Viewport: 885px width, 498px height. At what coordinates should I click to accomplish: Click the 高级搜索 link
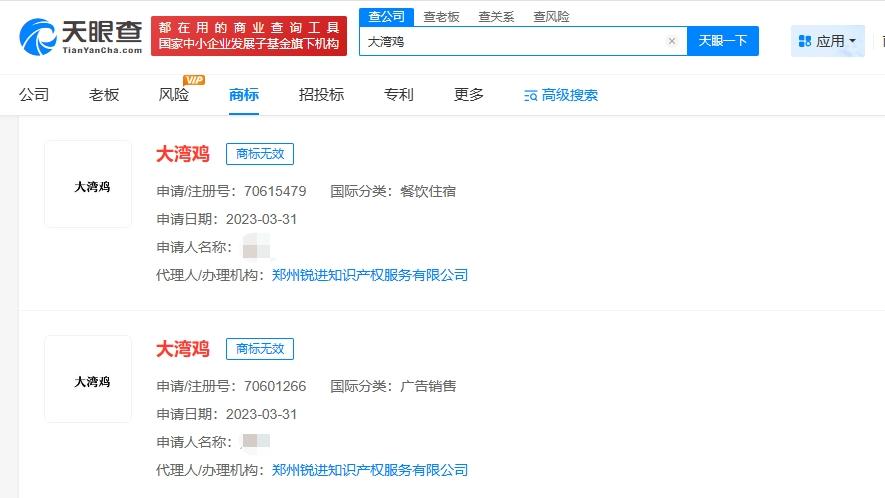coord(569,95)
